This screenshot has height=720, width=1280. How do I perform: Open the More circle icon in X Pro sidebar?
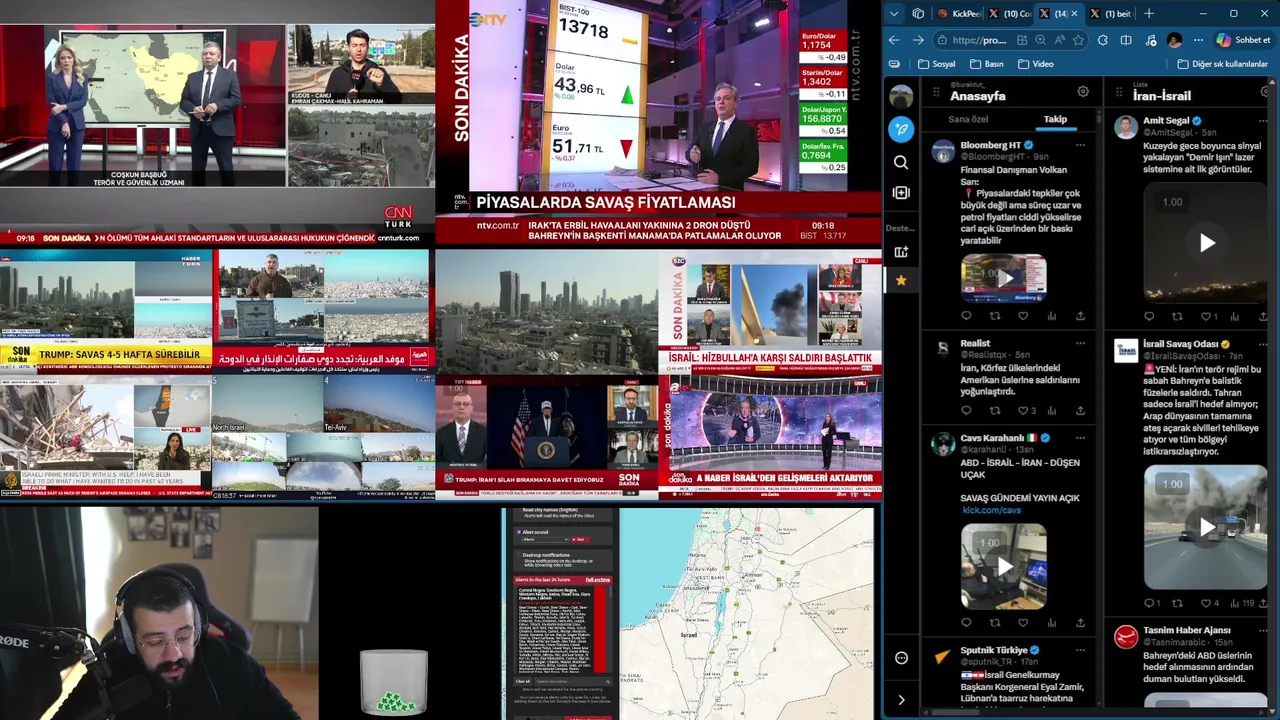[x=901, y=658]
